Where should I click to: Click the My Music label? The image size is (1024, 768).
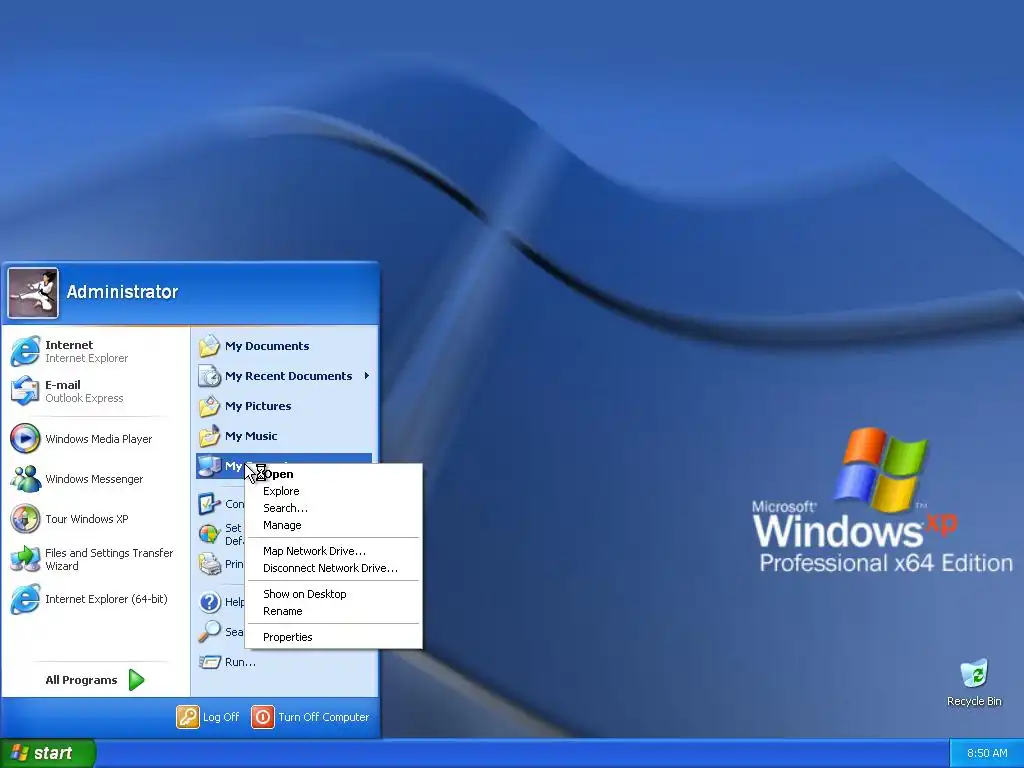[x=251, y=436]
